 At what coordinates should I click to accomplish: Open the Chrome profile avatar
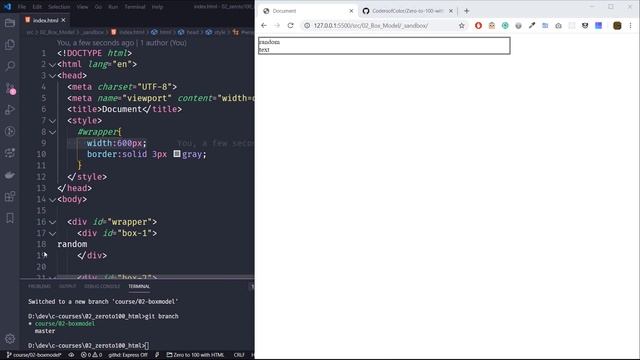click(x=617, y=25)
